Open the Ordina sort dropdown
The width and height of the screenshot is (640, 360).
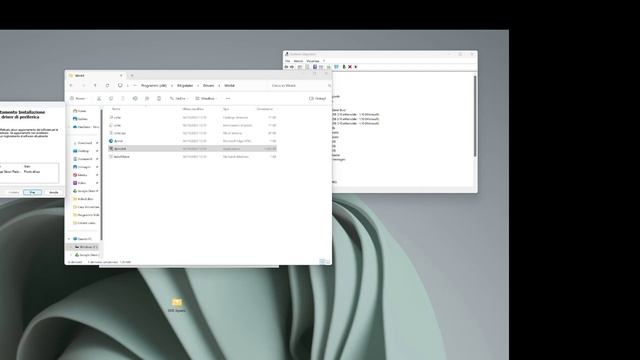point(178,98)
